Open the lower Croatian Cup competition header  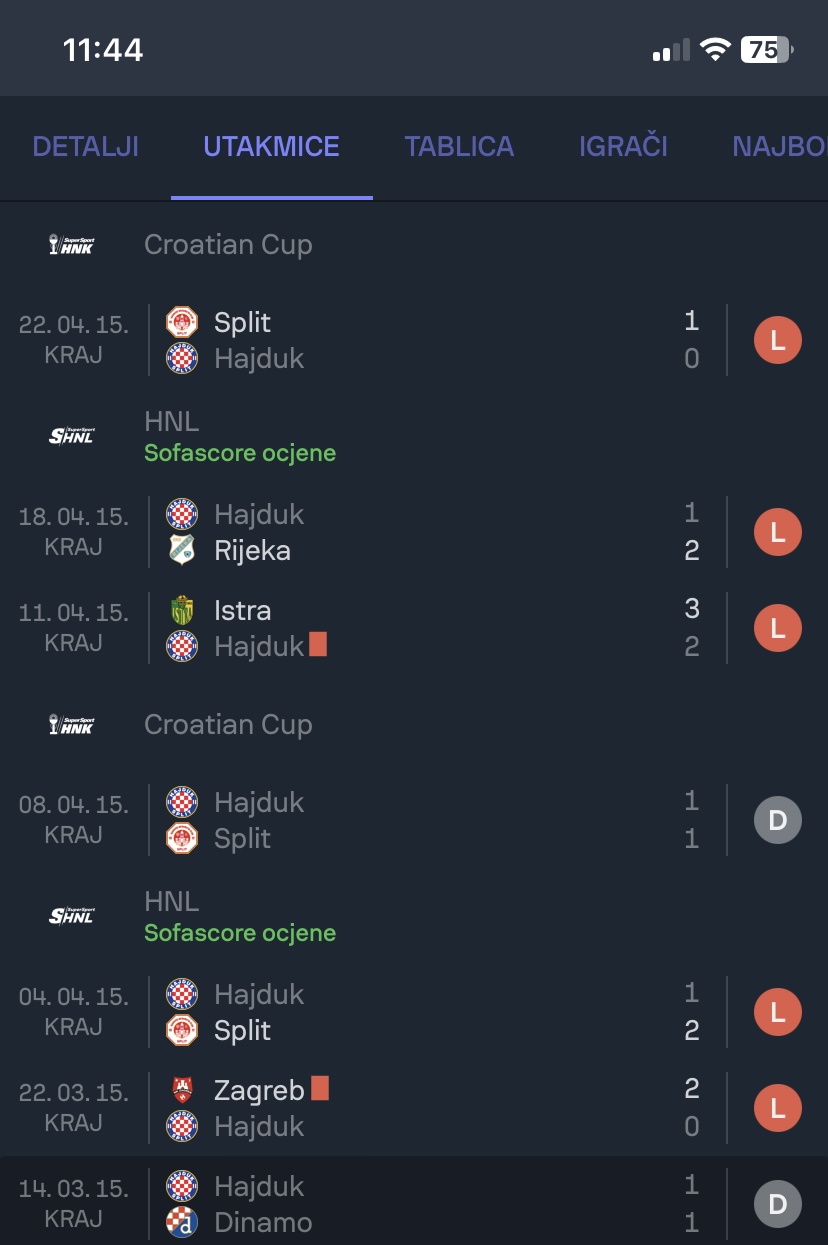pyautogui.click(x=228, y=725)
